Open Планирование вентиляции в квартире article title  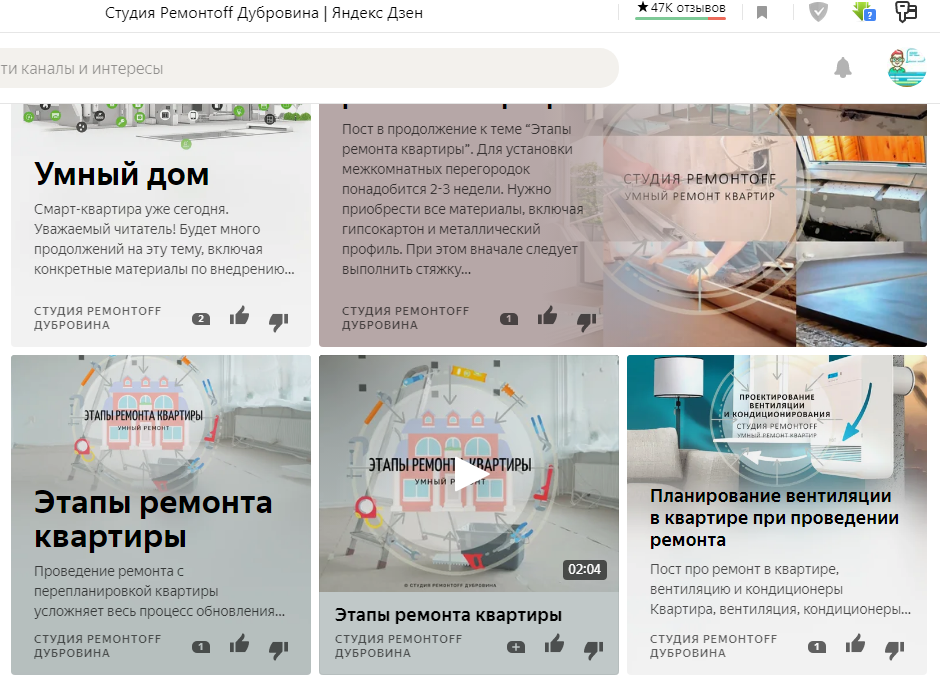[x=774, y=518]
